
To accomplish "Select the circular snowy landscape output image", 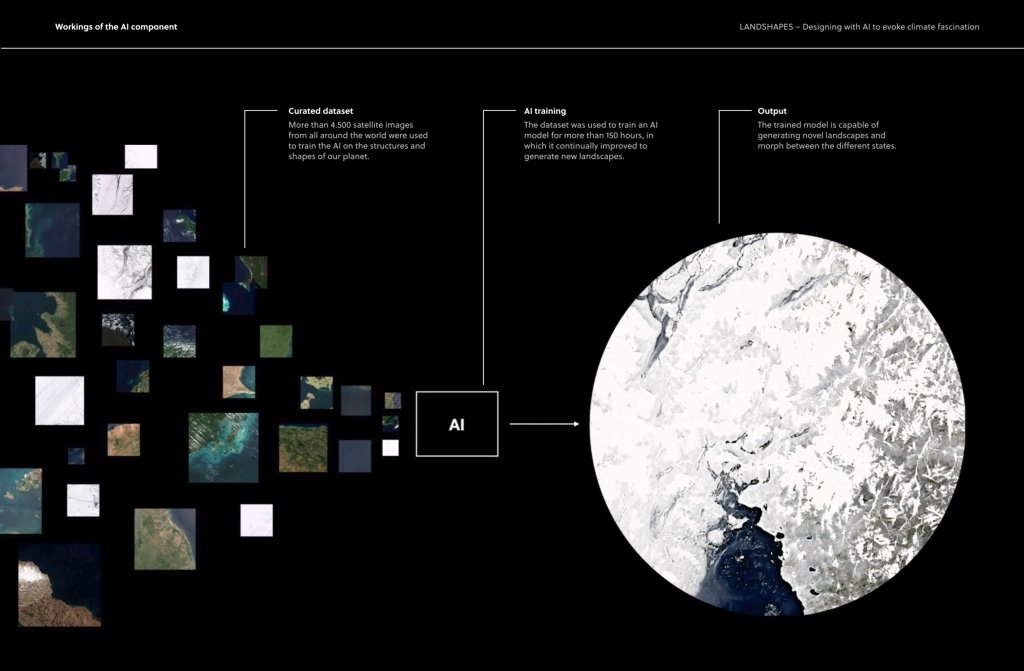I will pyautogui.click(x=777, y=424).
